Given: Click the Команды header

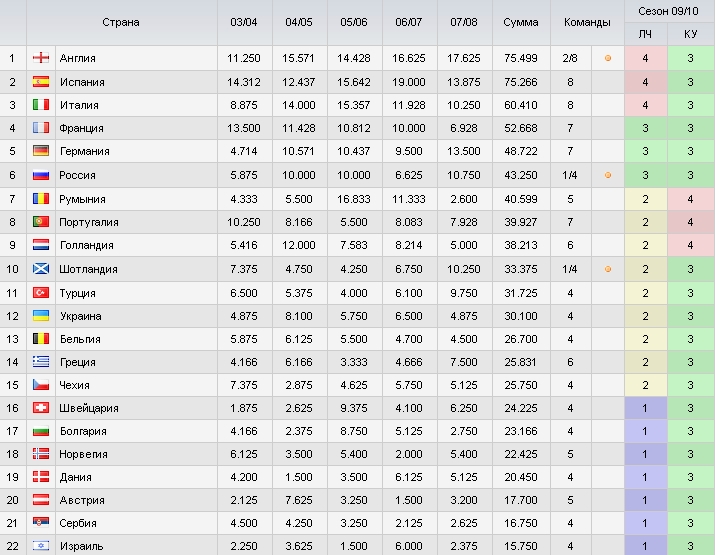Looking at the screenshot, I should (x=587, y=22).
